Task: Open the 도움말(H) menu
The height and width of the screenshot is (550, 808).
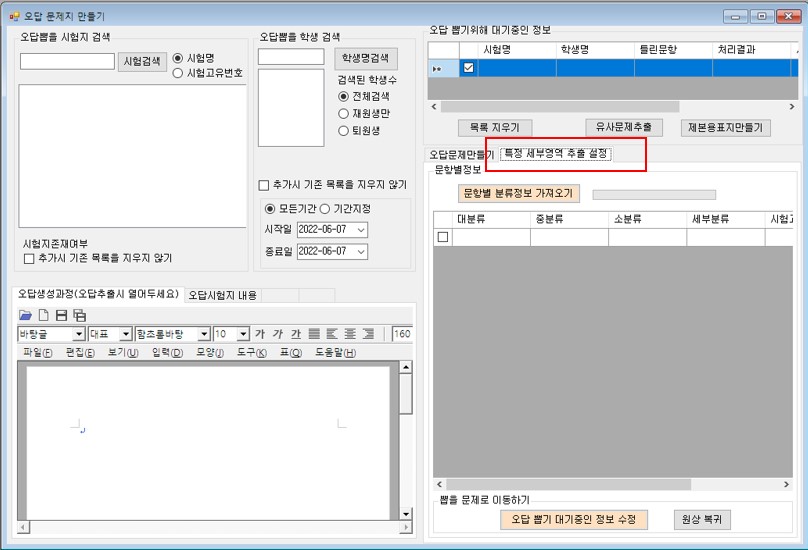Action: point(335,353)
